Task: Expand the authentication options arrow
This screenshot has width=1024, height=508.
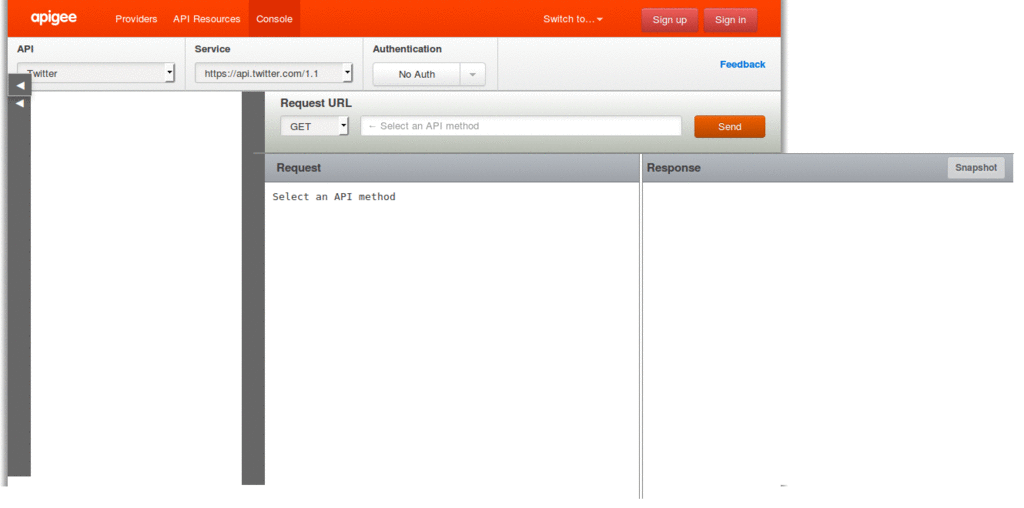Action: pos(473,74)
